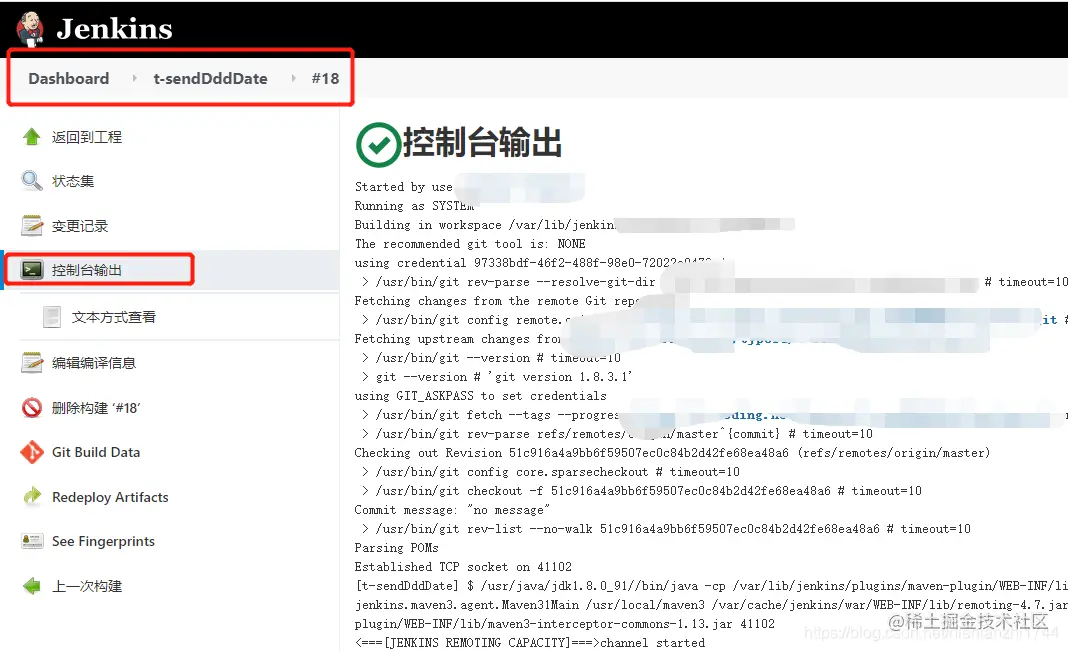Click 'The recommended git tool is: NONE' line
This screenshot has width=1068, height=651.
point(470,244)
